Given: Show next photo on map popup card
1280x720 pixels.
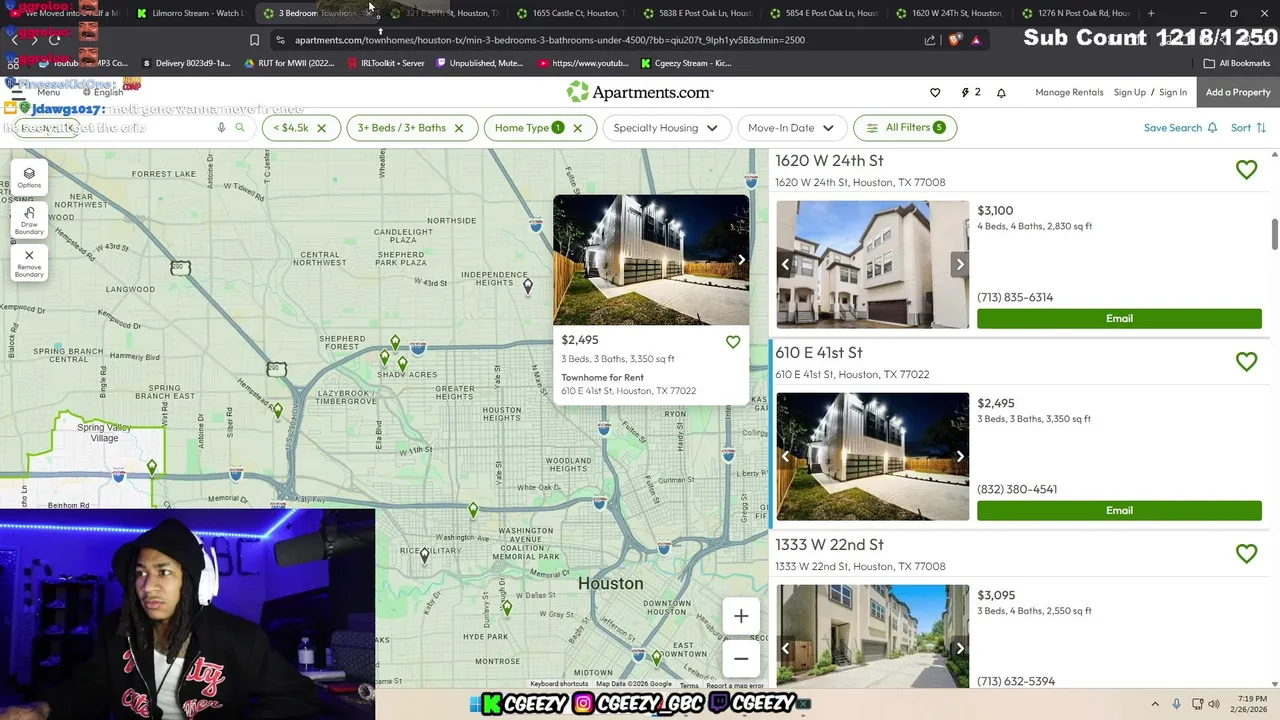Looking at the screenshot, I should click(x=741, y=260).
